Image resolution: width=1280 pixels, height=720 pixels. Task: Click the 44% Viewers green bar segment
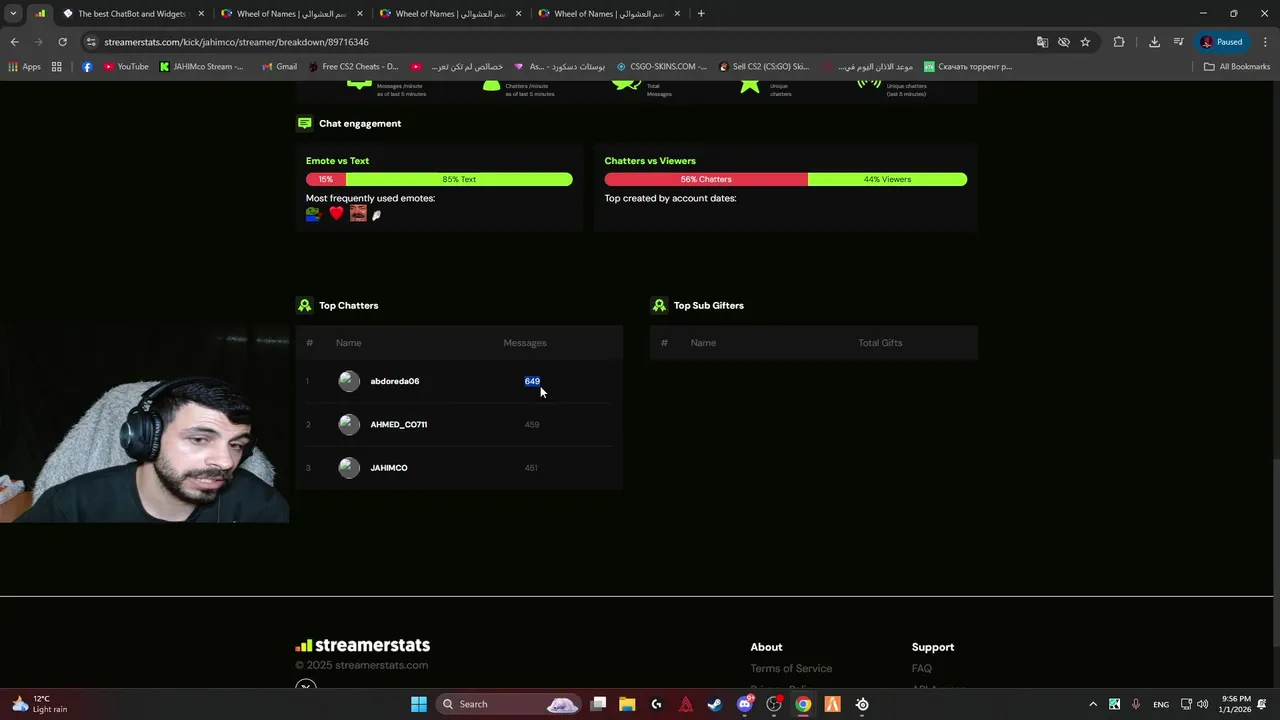[x=887, y=179]
